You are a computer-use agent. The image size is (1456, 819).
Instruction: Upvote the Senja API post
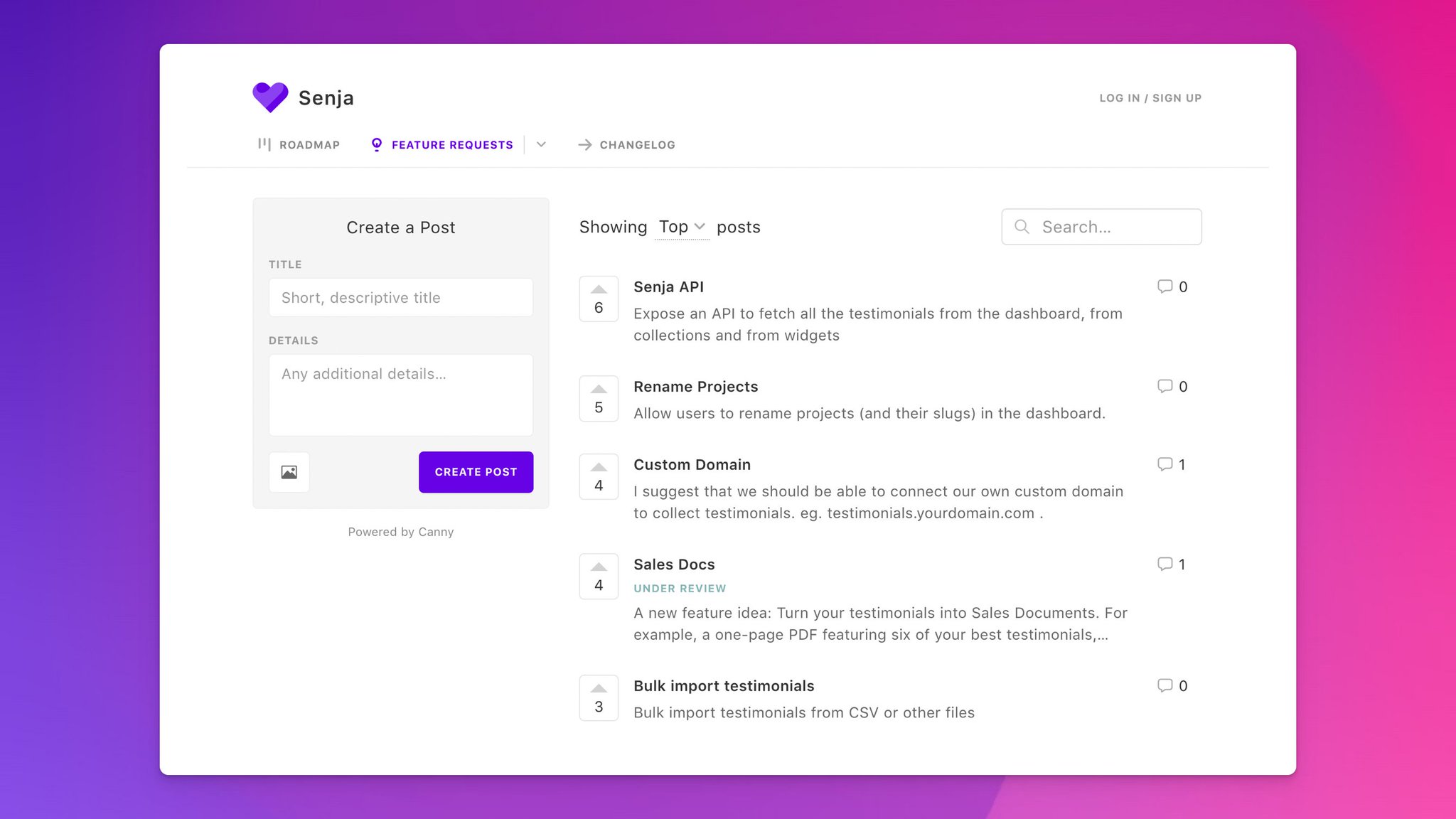(x=599, y=299)
